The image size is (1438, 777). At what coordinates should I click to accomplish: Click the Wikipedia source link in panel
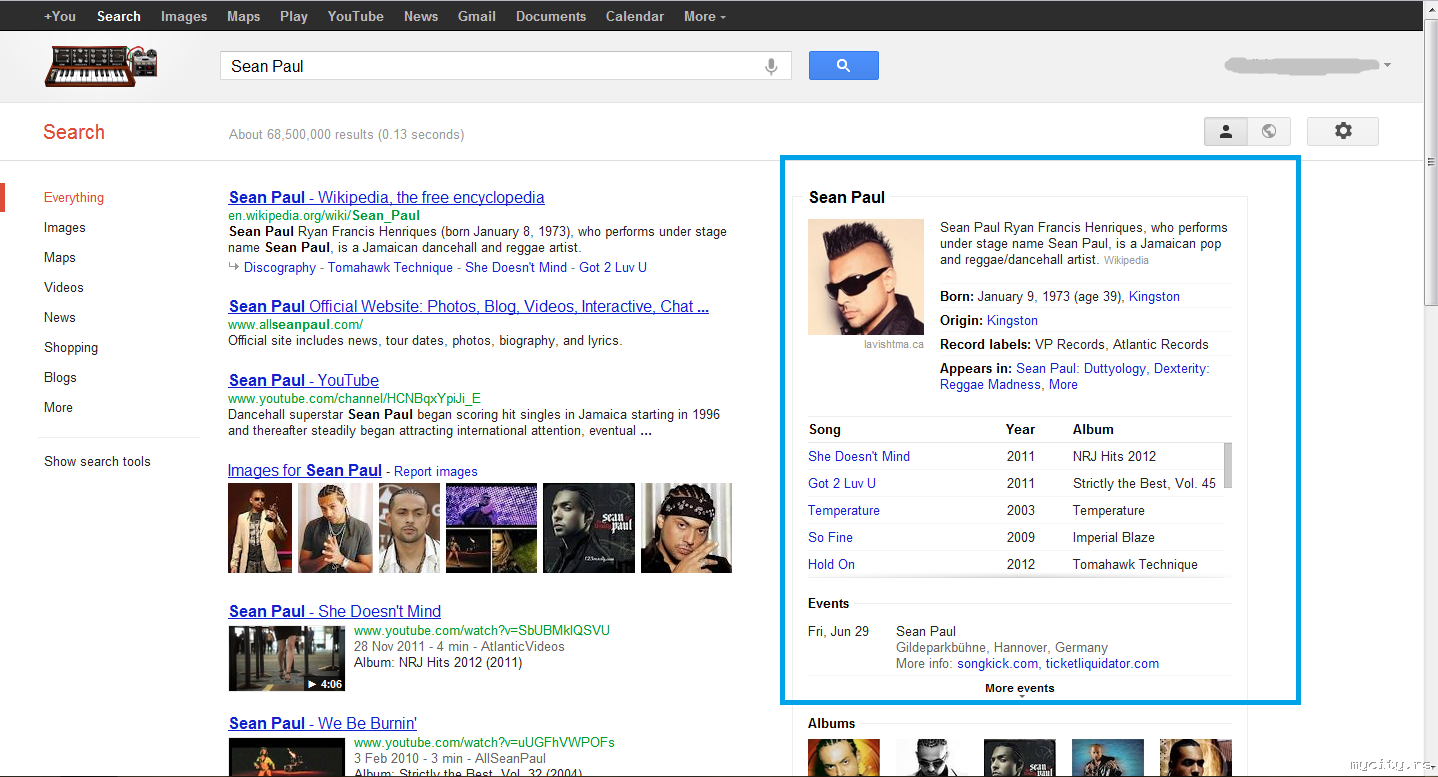pos(1126,260)
